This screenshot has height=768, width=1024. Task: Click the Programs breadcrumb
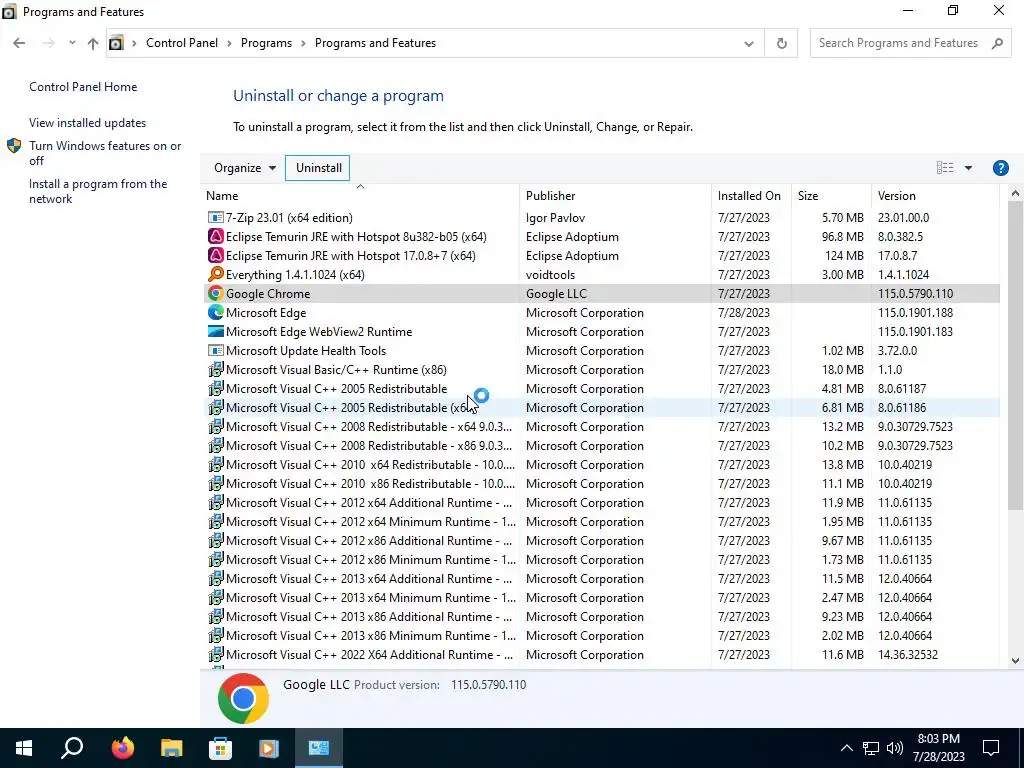click(266, 43)
